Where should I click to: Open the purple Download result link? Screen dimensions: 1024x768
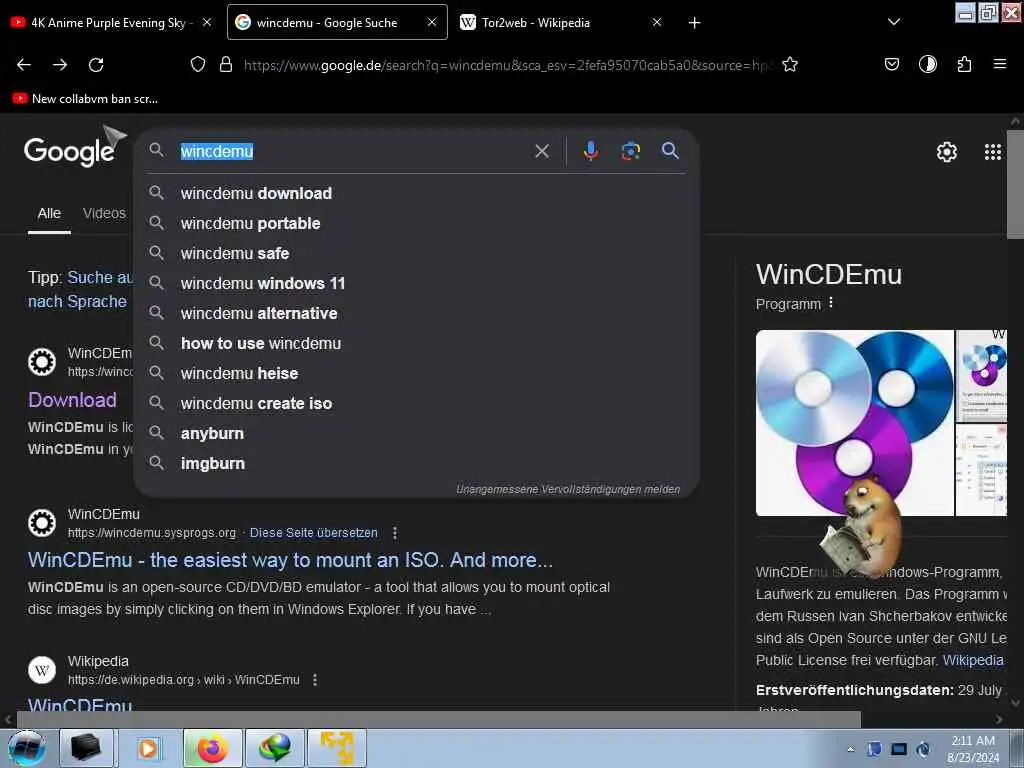pyautogui.click(x=72, y=400)
